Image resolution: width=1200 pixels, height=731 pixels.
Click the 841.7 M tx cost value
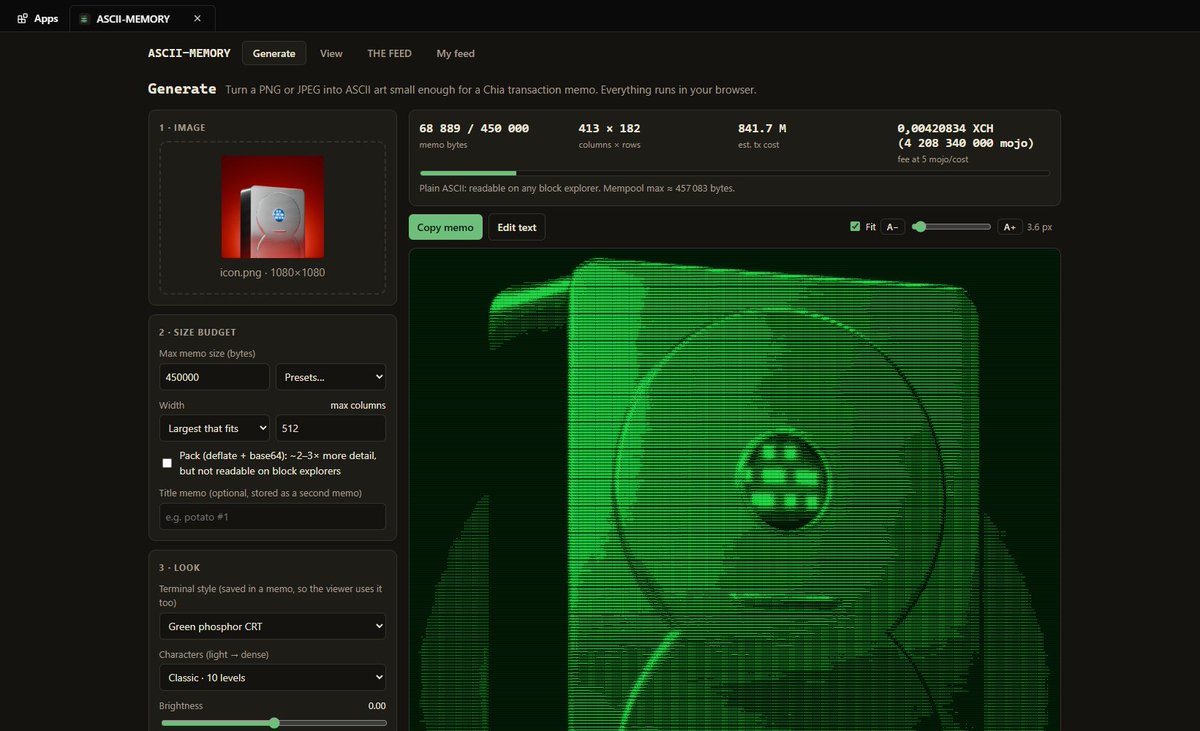click(x=762, y=128)
